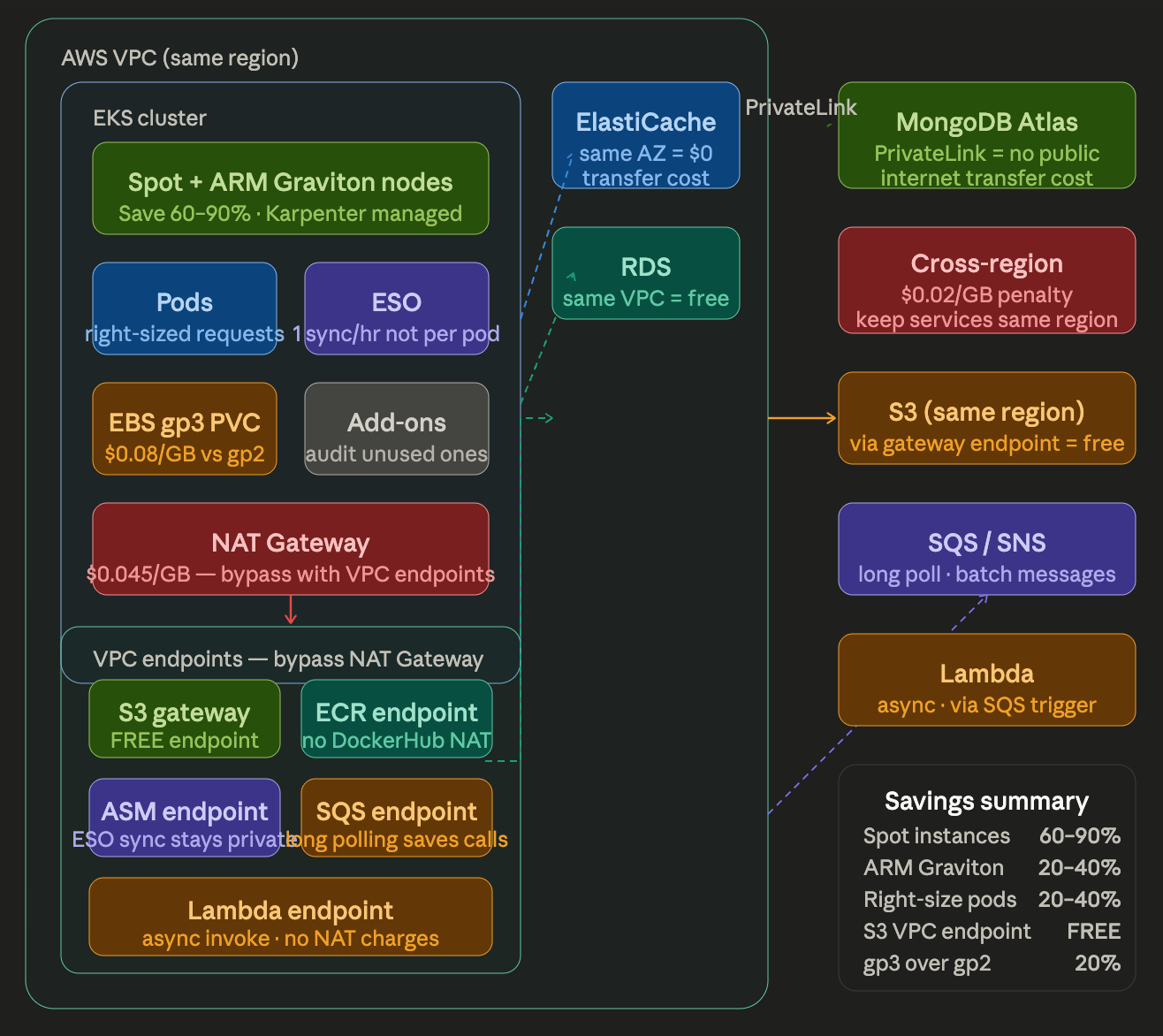Viewport: 1163px width, 1036px height.
Task: Click 'Save 60–90% · Karpenter managed' text
Action: pyautogui.click(x=291, y=214)
